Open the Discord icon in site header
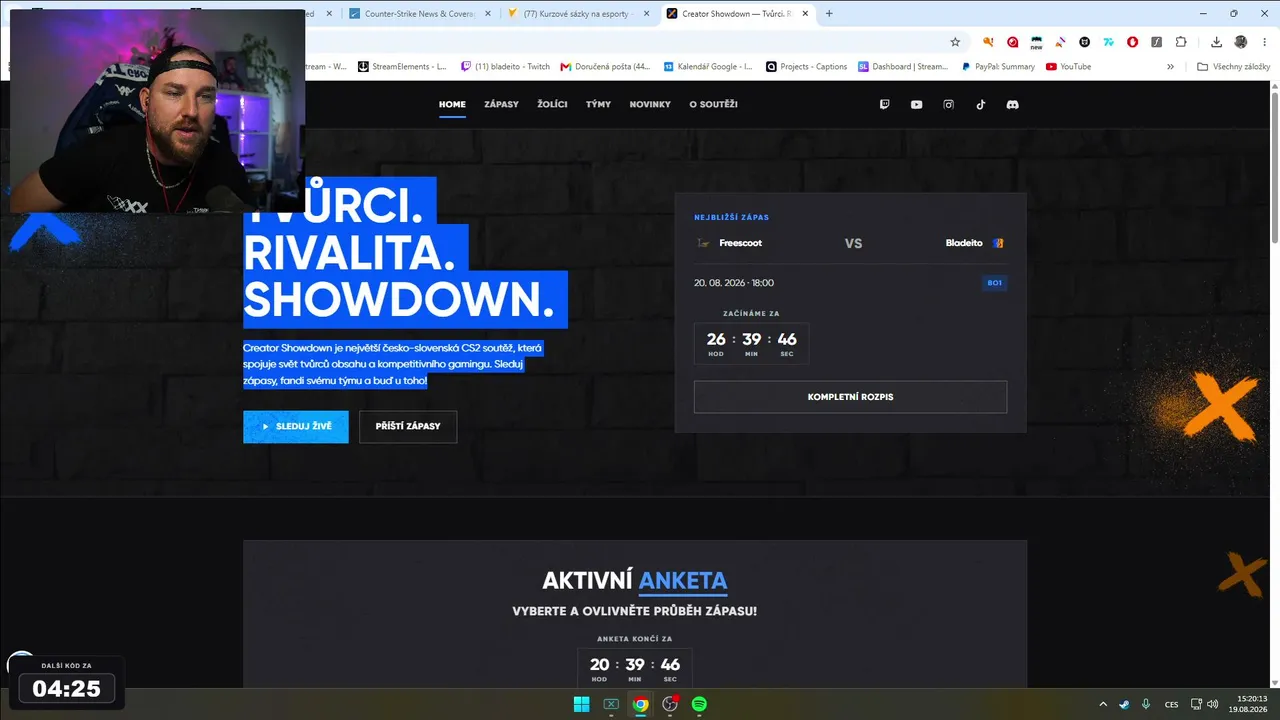 (x=1012, y=104)
